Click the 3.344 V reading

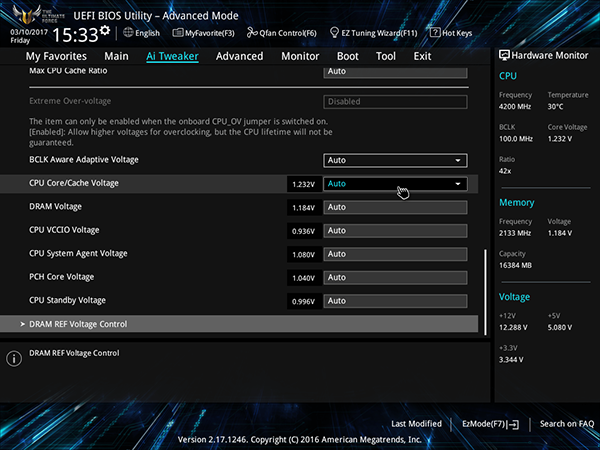[x=511, y=360]
